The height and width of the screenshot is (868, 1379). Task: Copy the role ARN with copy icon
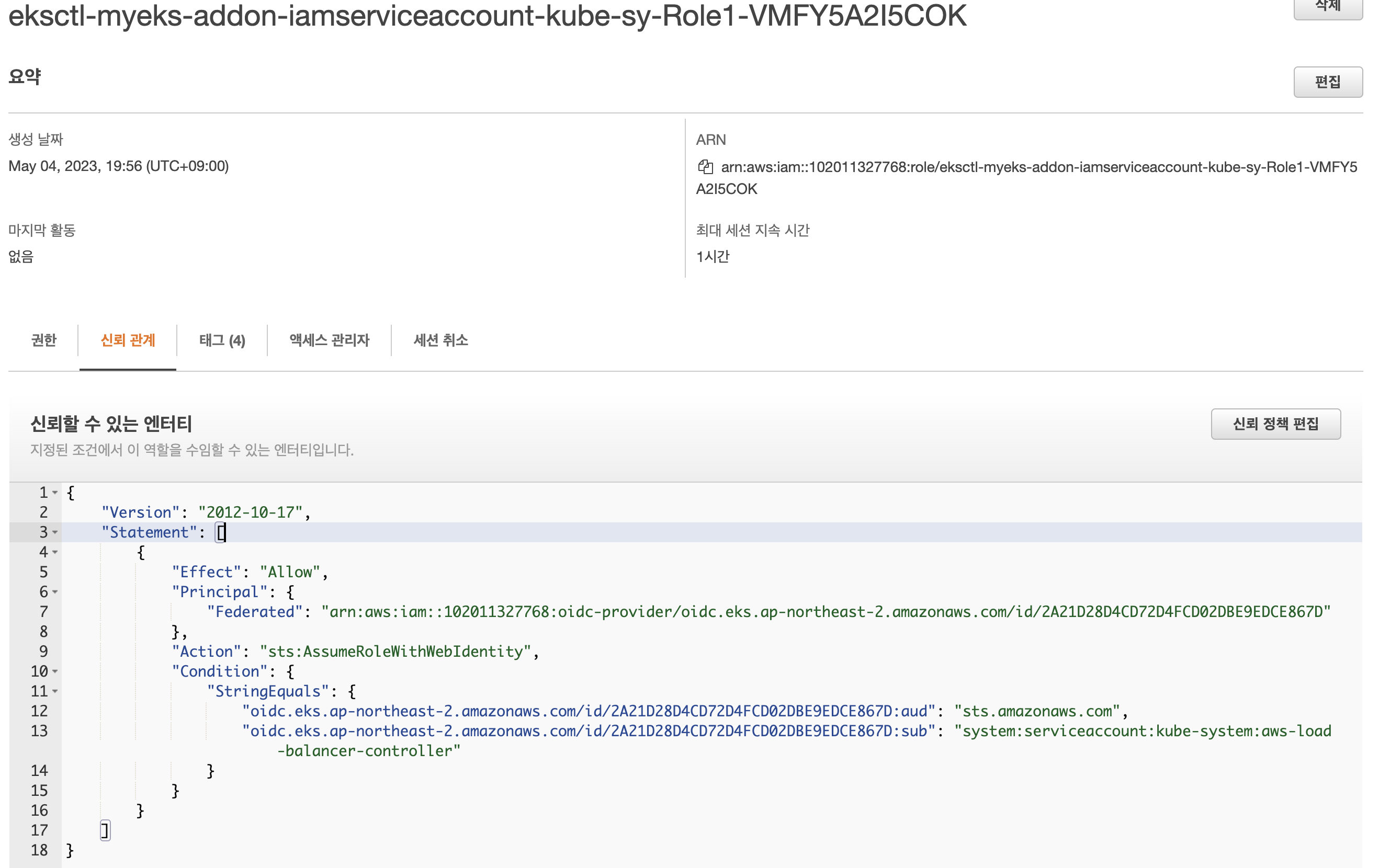(x=705, y=167)
